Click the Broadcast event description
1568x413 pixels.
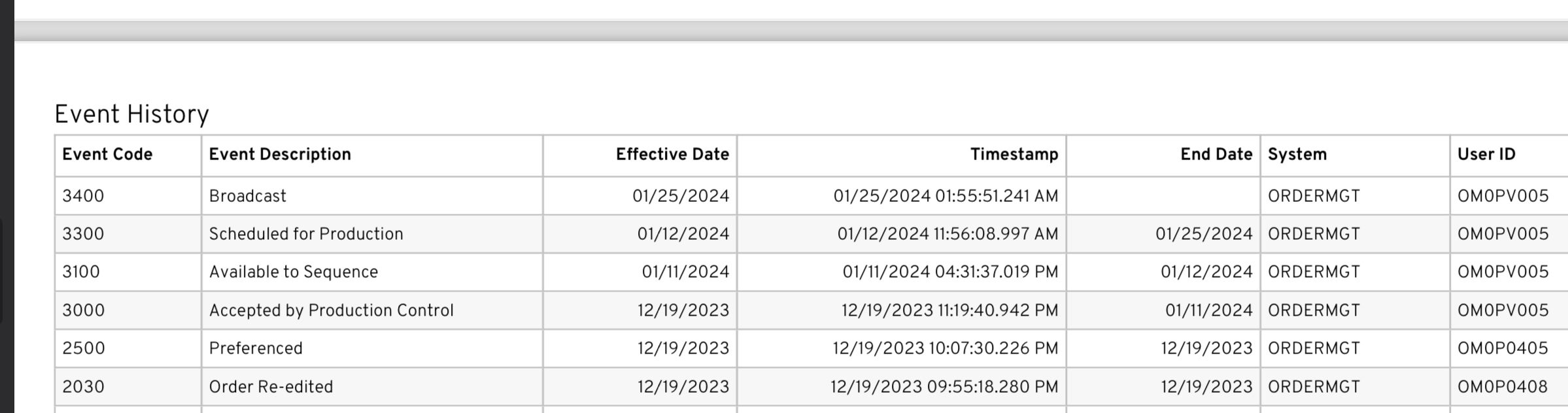[x=248, y=196]
